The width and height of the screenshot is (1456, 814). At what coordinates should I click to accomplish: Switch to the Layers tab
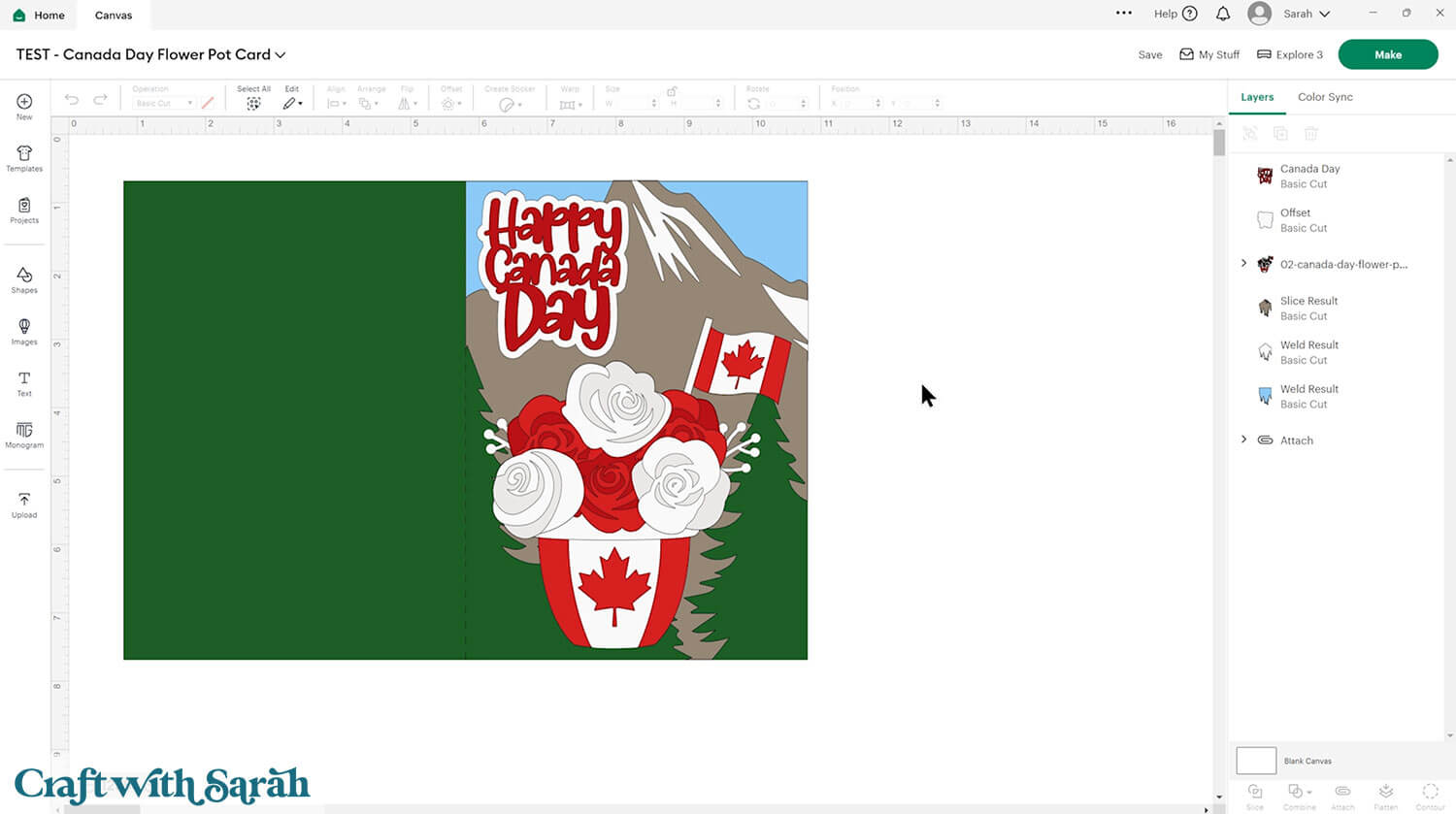point(1257,97)
